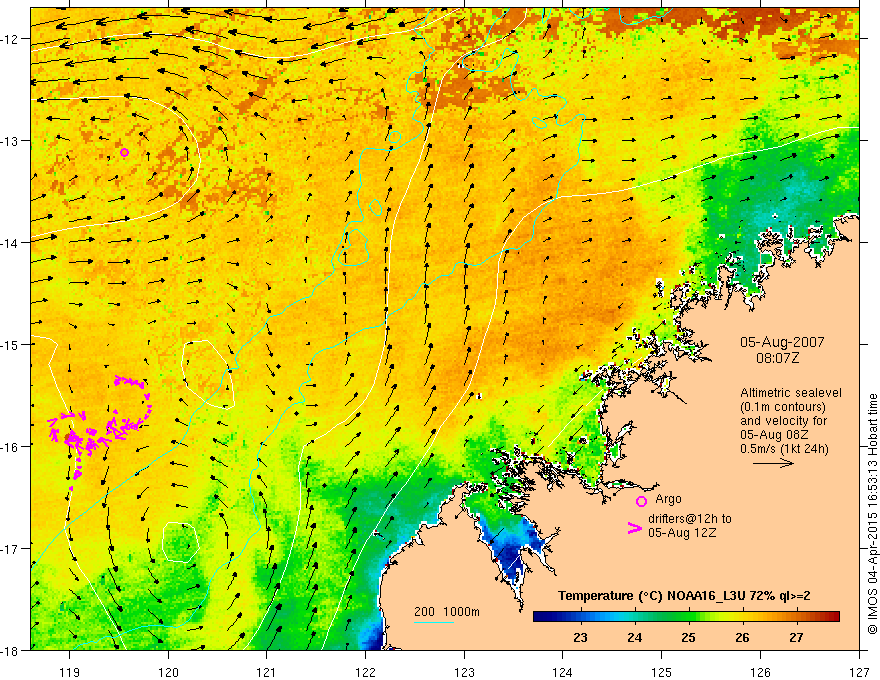
Task: Click the 'Altimetric sealevel' legend text
Action: pyautogui.click(x=791, y=393)
